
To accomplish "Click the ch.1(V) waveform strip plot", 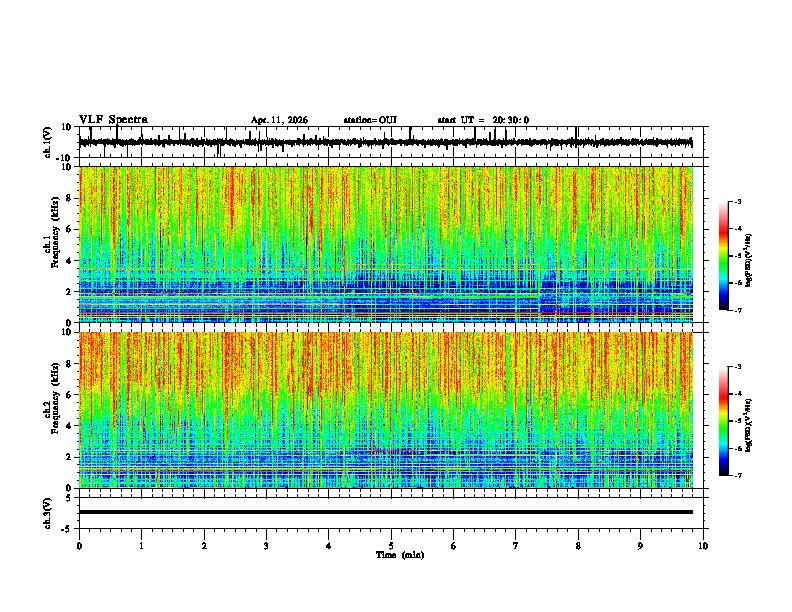I will click(393, 142).
